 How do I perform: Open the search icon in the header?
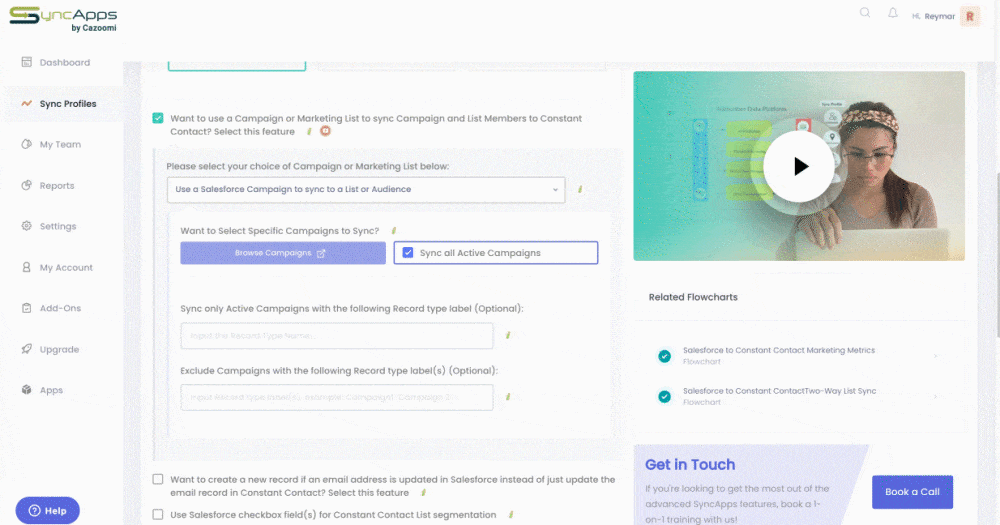865,13
